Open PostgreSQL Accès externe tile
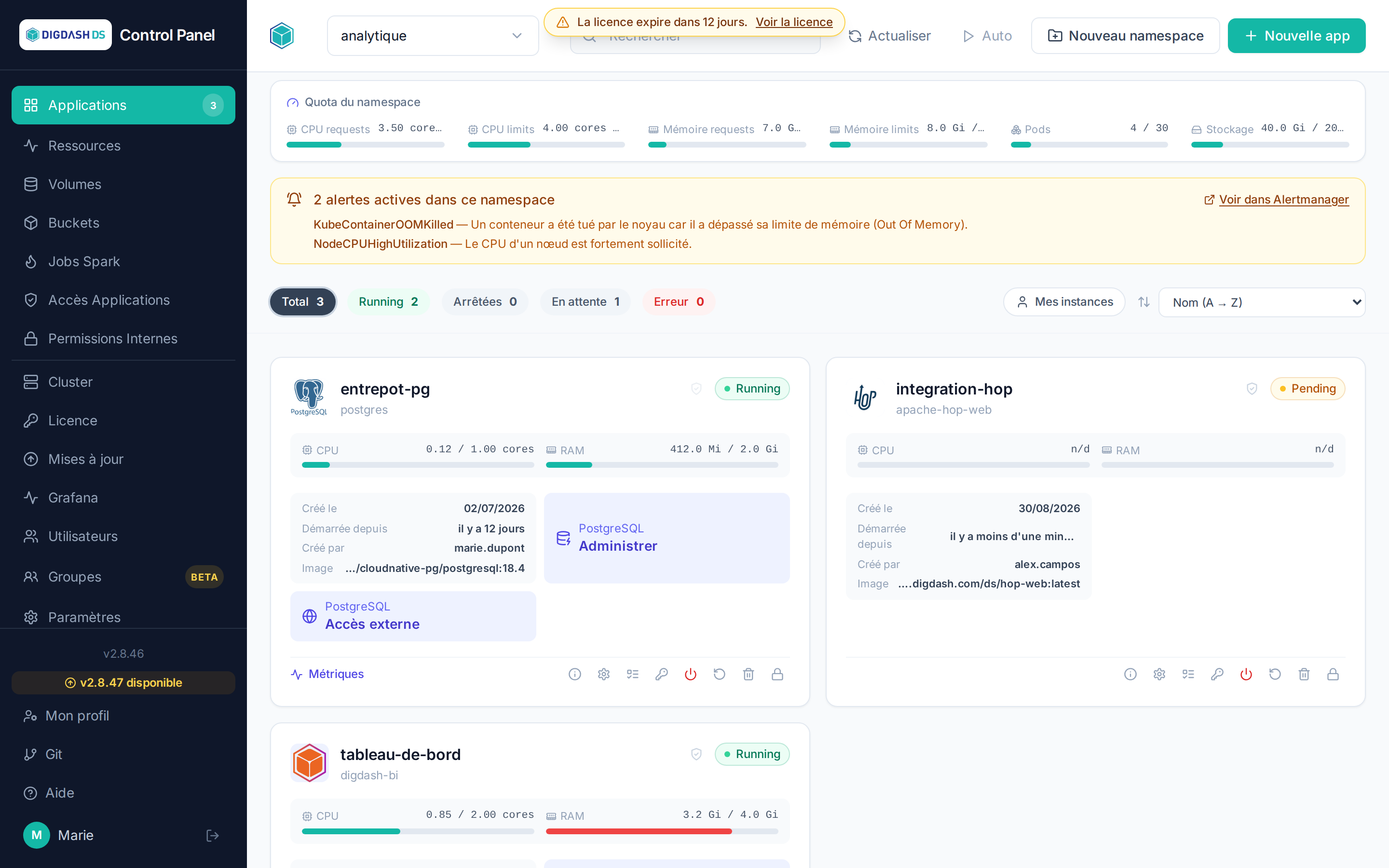 coord(413,616)
